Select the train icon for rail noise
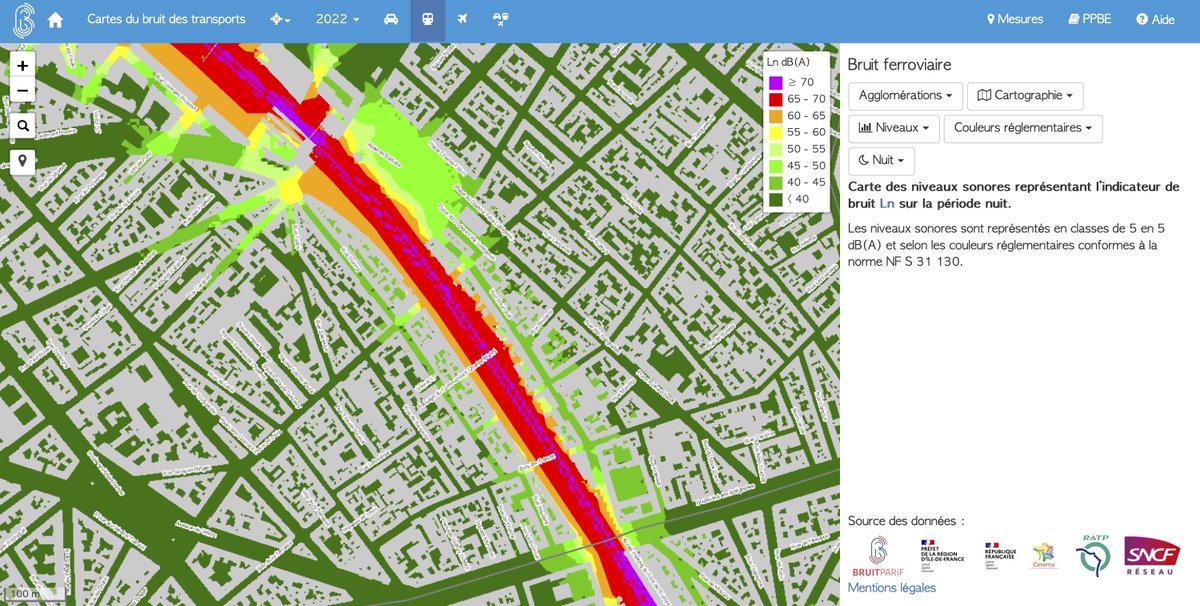1200x606 pixels. (428, 18)
